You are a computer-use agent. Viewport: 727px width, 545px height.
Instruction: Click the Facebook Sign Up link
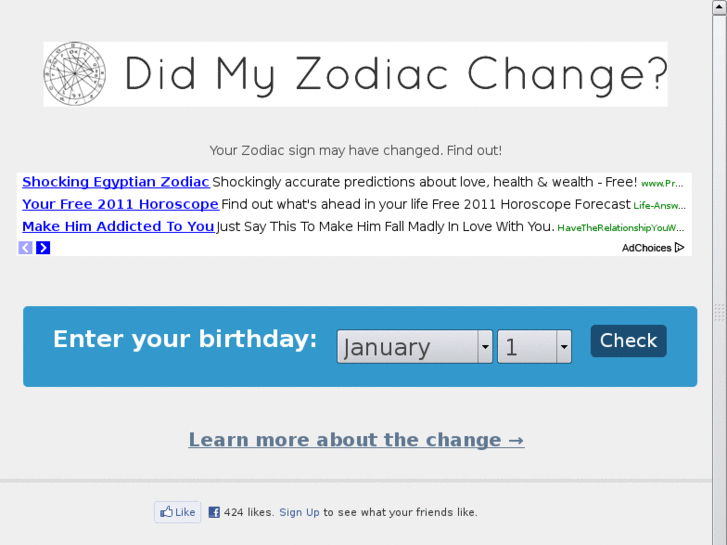[299, 512]
